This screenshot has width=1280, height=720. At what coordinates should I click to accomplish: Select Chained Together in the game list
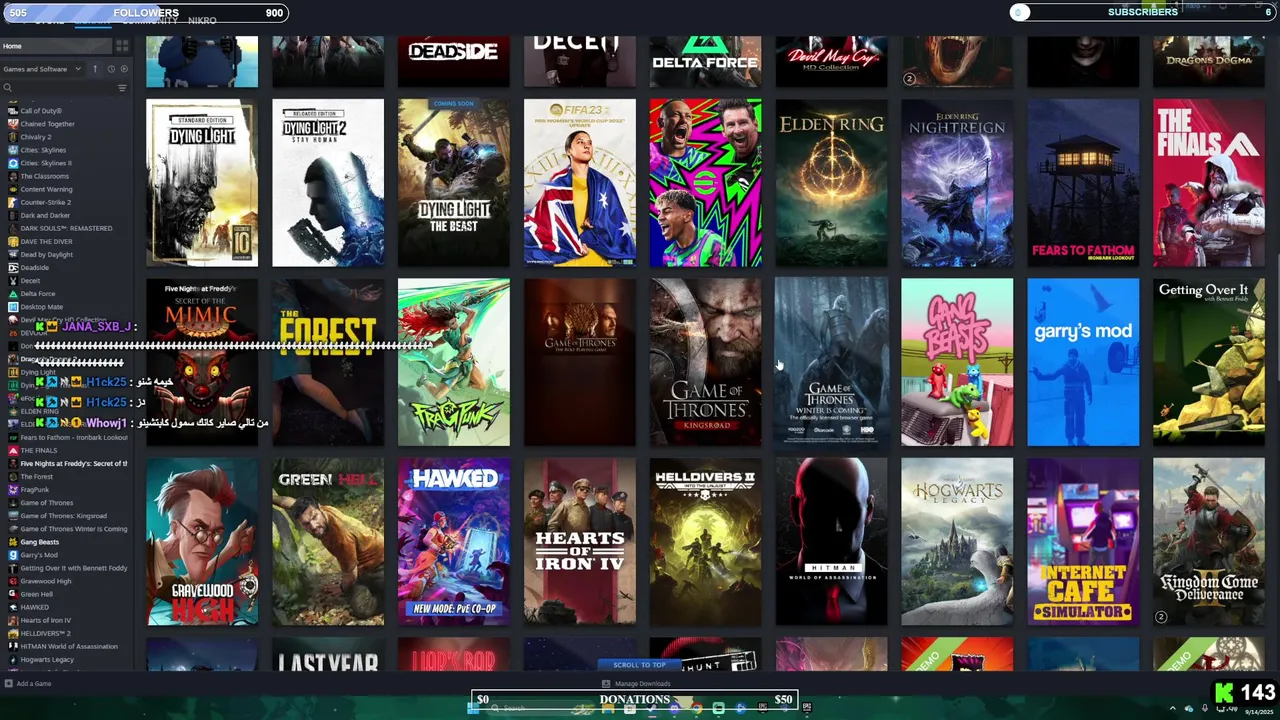(47, 124)
